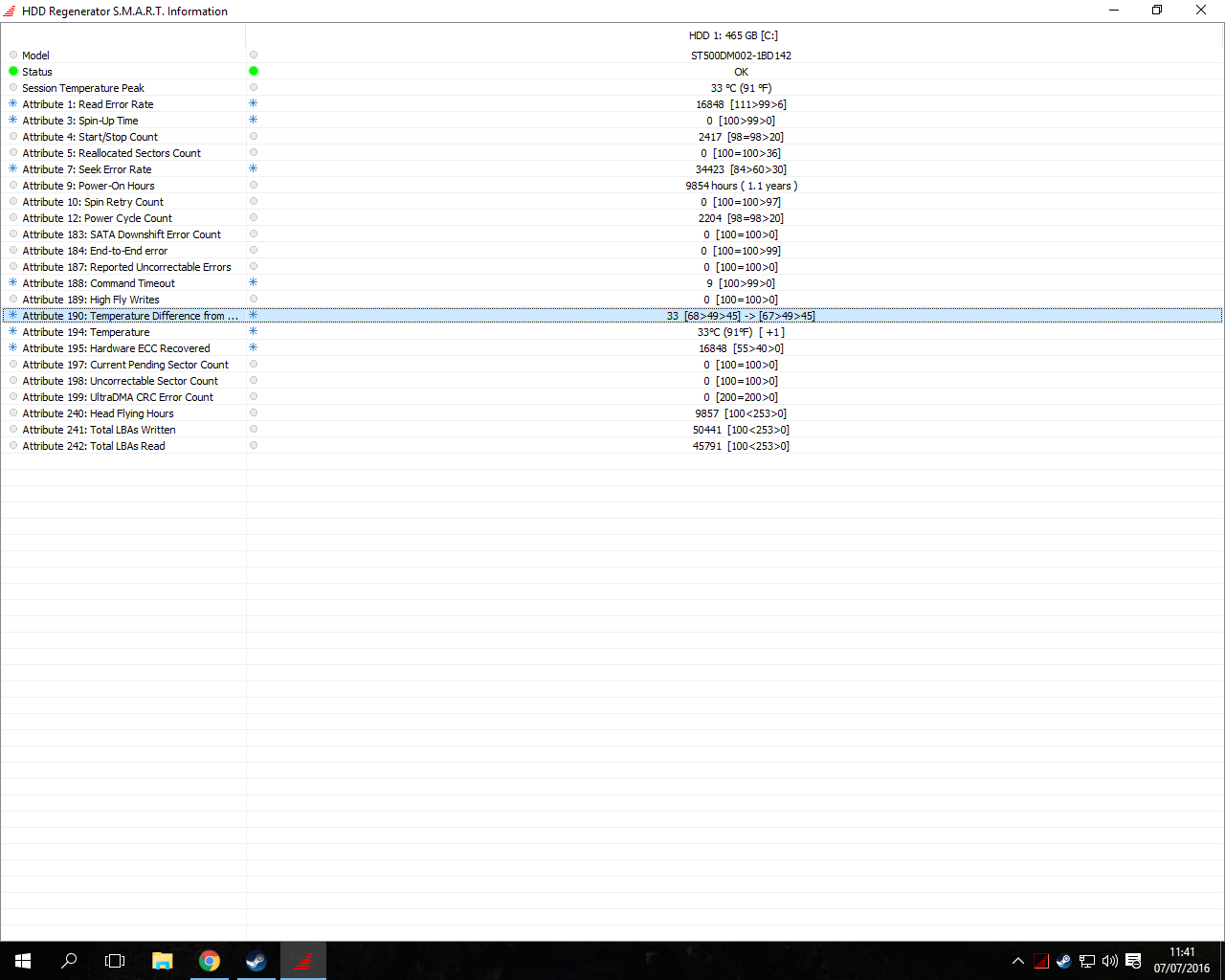This screenshot has width=1225, height=980.
Task: Select Attribute 240: Head Flying Hours
Action: coord(99,413)
